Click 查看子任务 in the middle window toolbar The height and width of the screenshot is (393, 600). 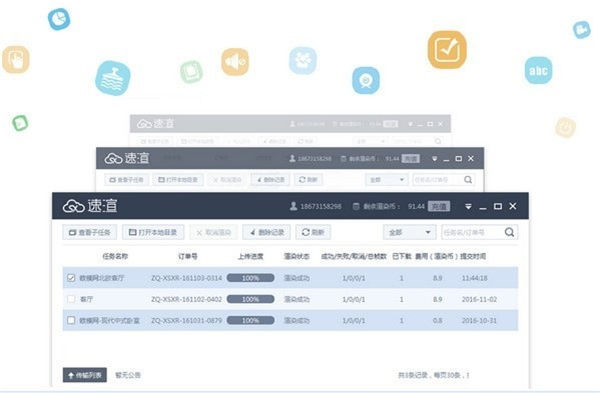[126, 179]
